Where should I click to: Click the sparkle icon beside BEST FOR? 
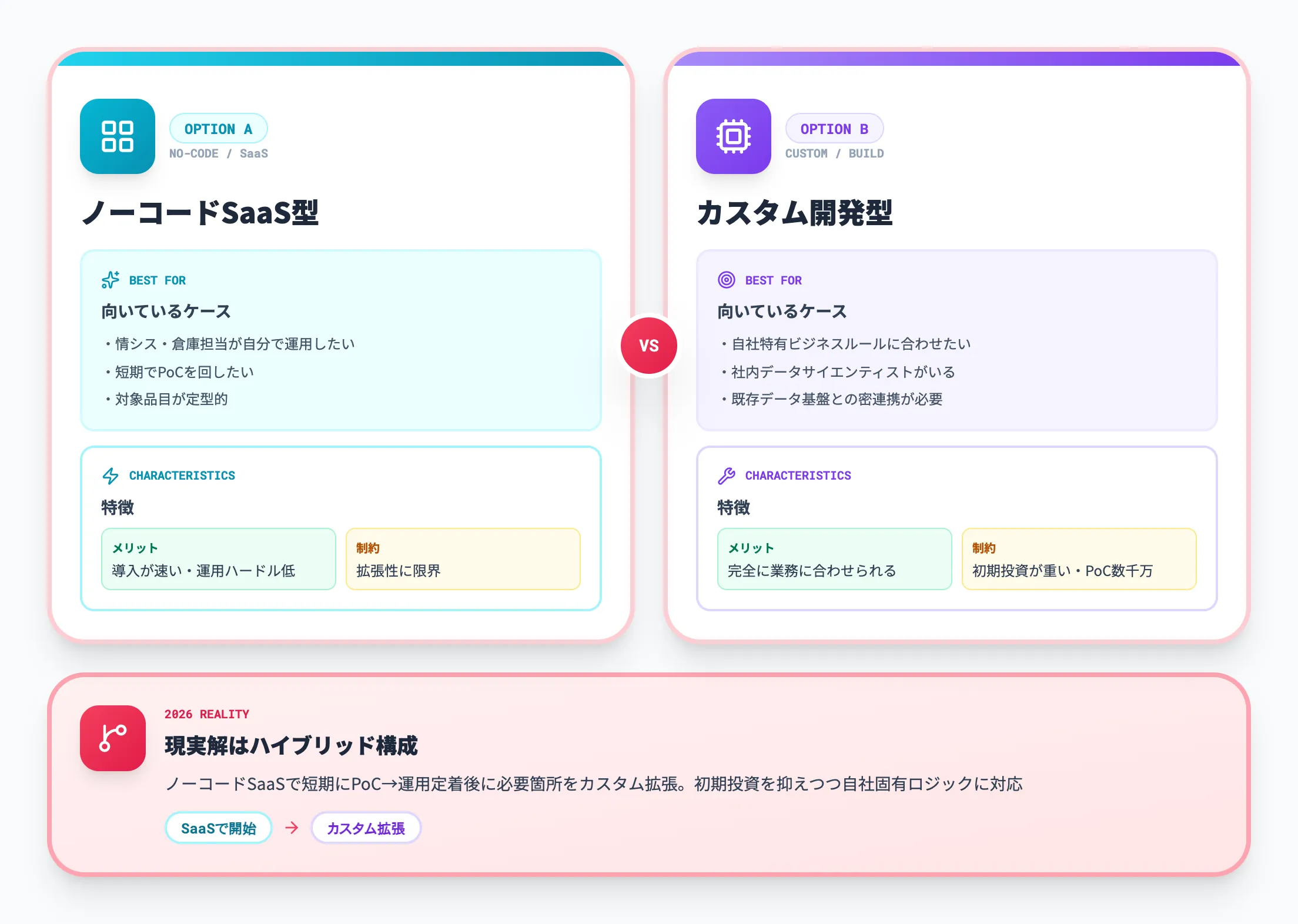coord(111,280)
